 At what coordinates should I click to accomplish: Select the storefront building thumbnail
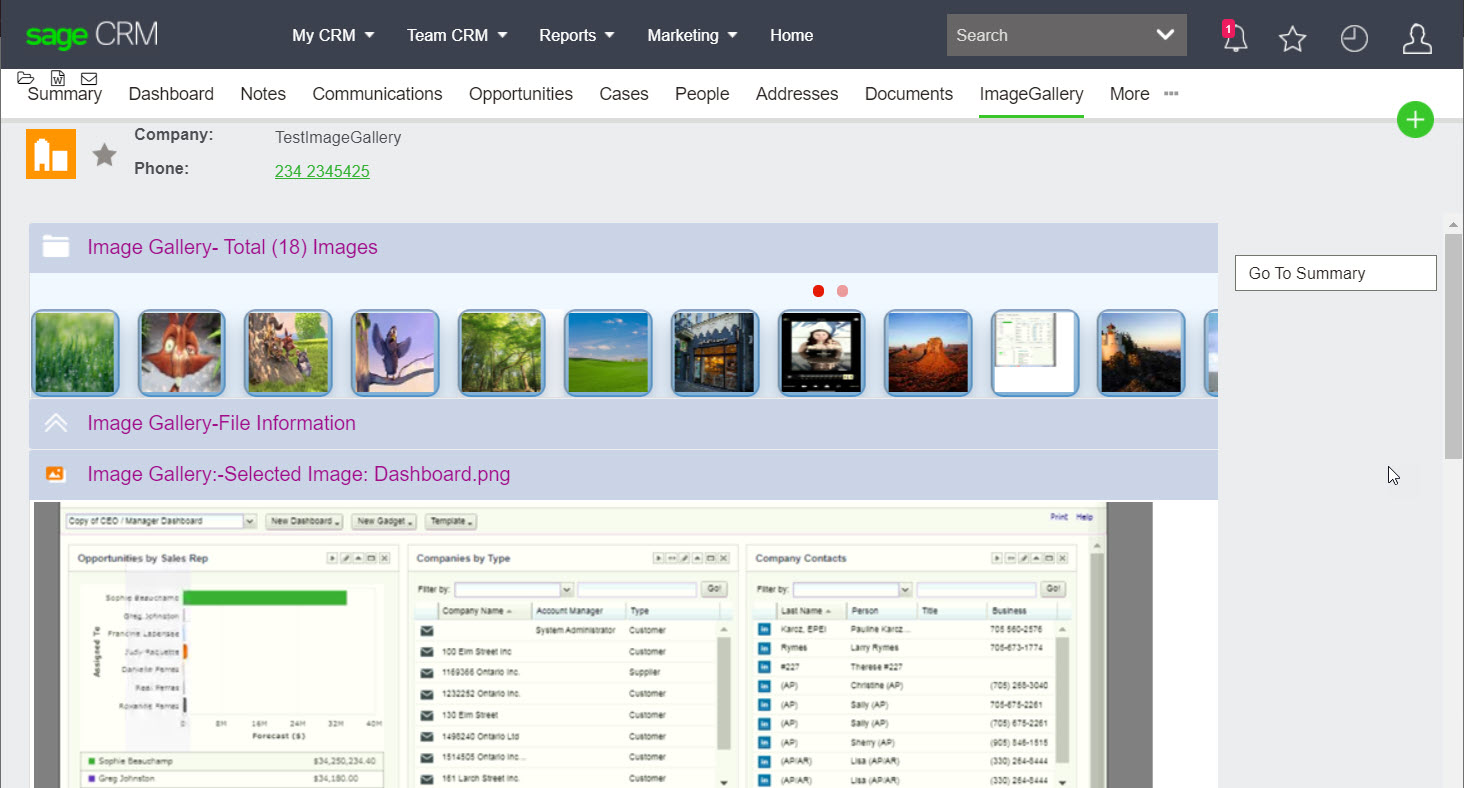(715, 353)
